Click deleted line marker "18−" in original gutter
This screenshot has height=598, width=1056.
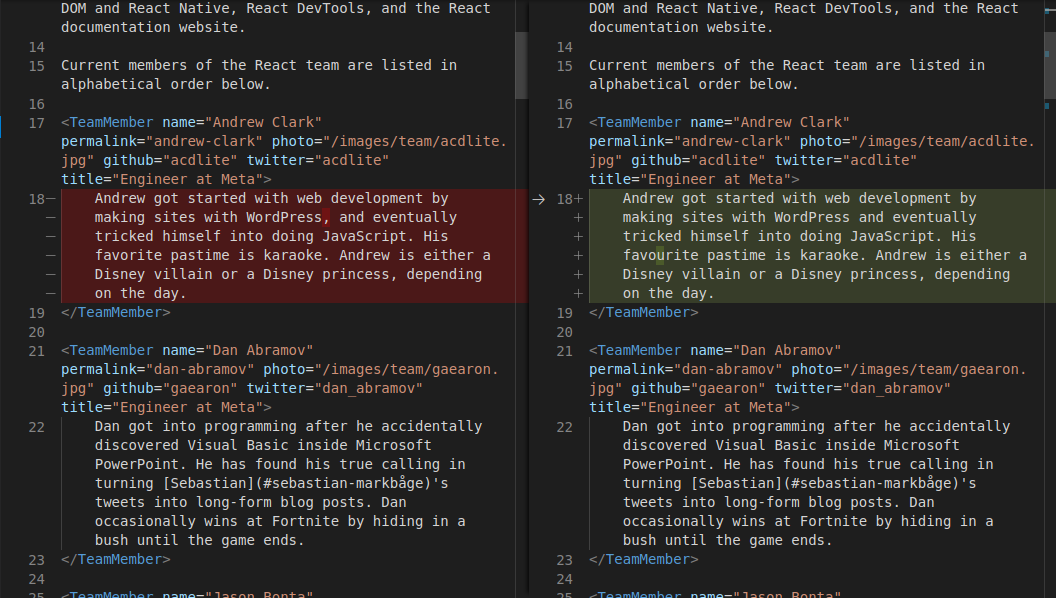(42, 199)
